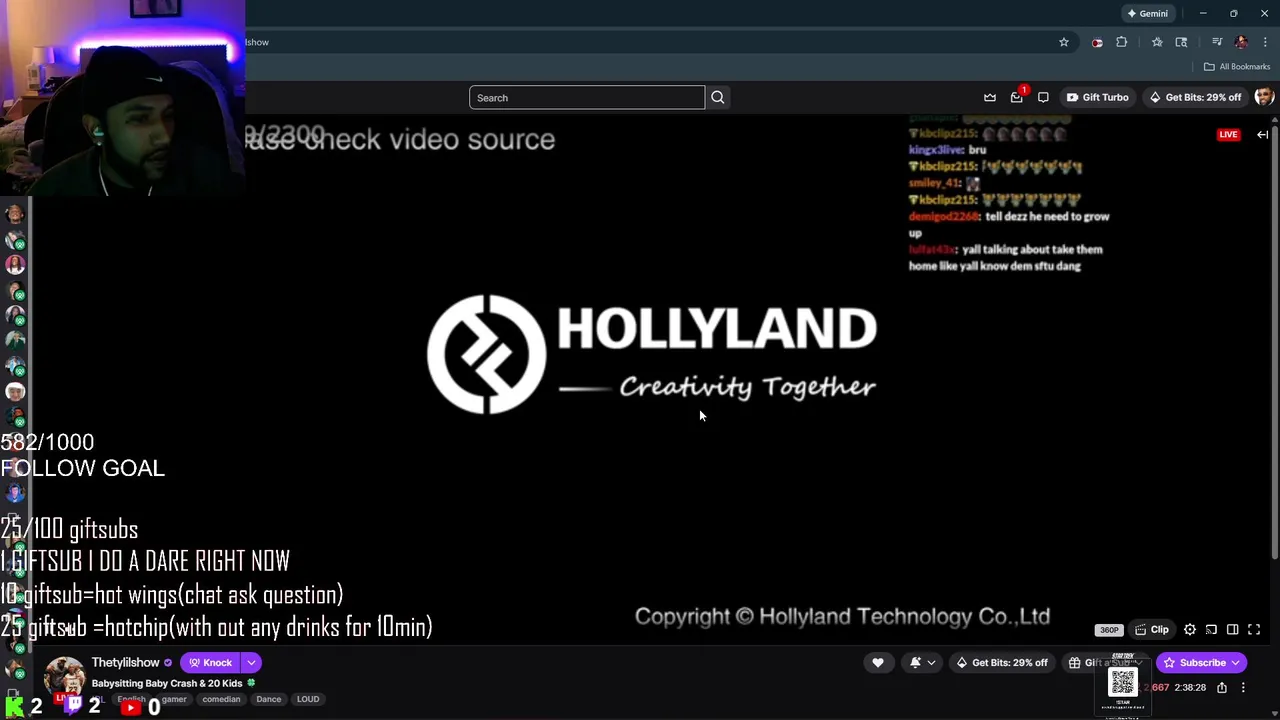Toggle fullscreen on the video player
The width and height of the screenshot is (1280, 720).
pos(1254,630)
